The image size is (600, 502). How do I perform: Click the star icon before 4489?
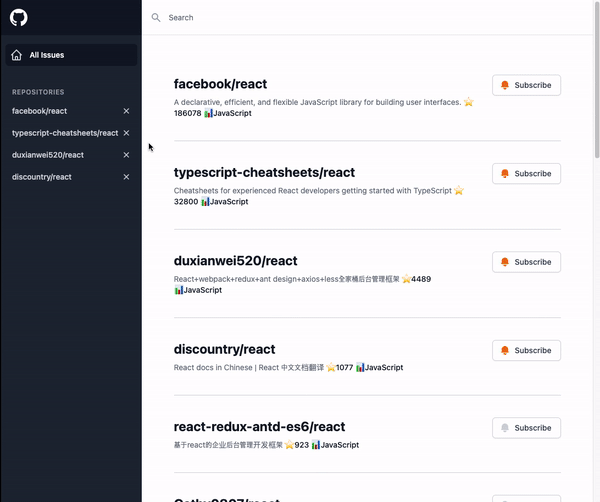(406, 279)
